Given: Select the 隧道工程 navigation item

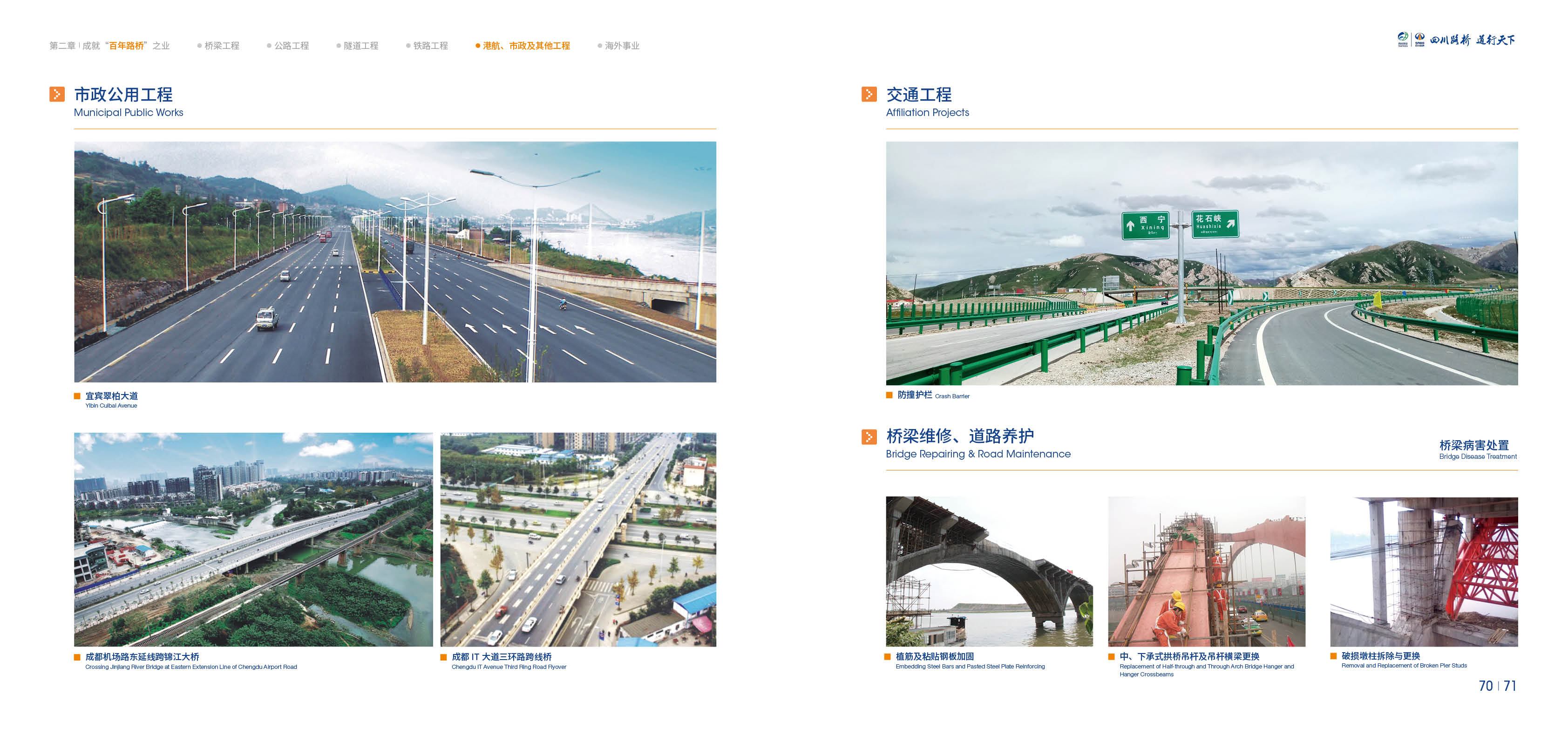Looking at the screenshot, I should click(360, 46).
